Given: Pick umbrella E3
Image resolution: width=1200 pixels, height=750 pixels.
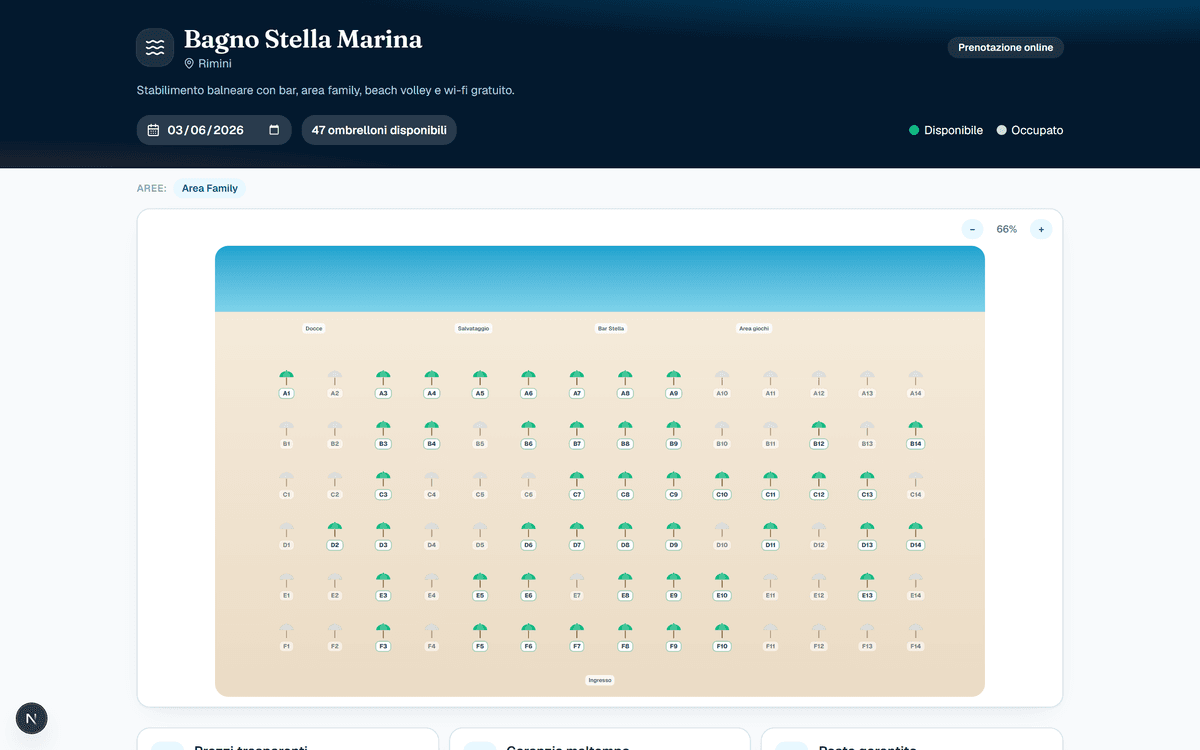Looking at the screenshot, I should coord(383,586).
